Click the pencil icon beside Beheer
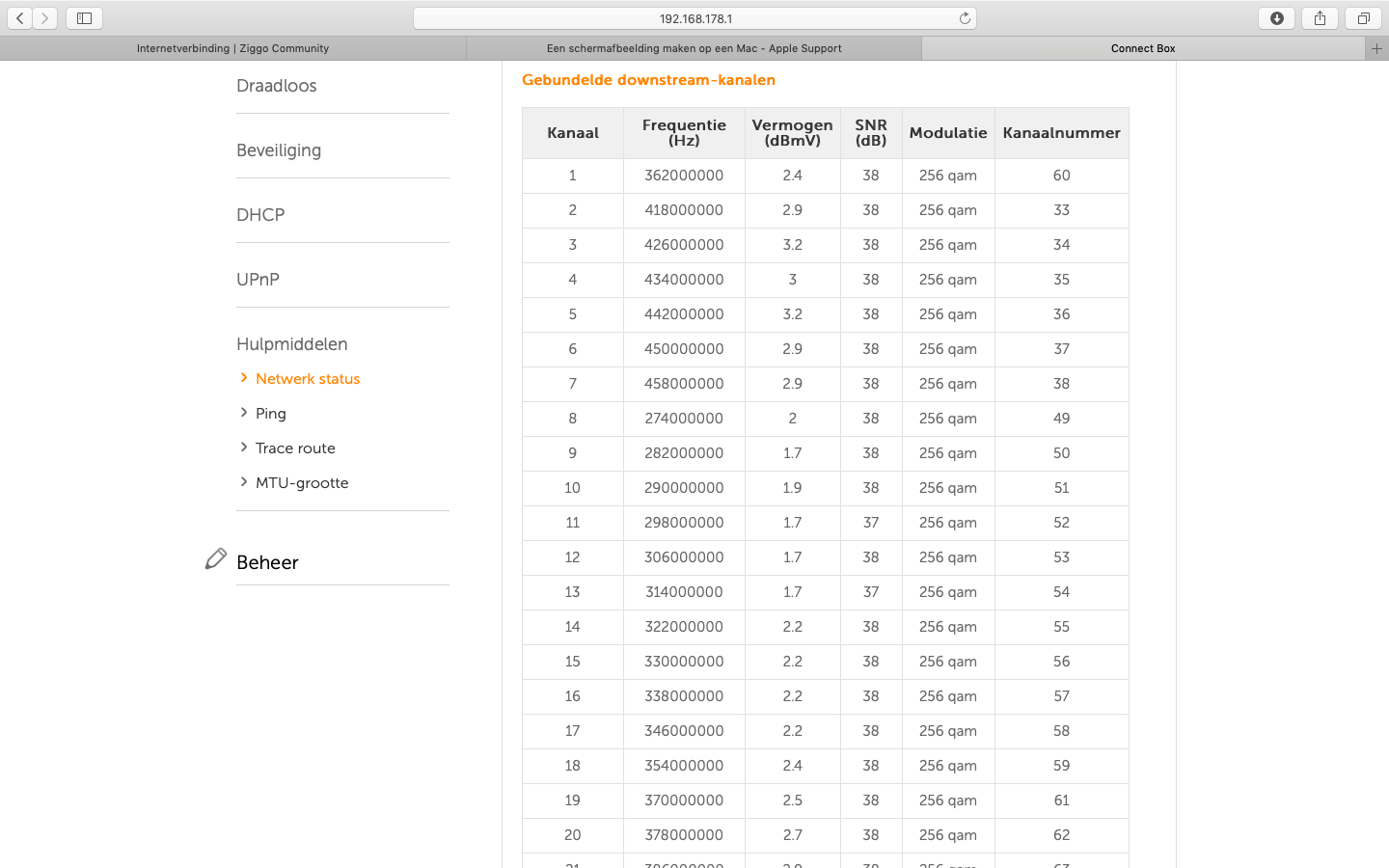1389x868 pixels. point(216,559)
